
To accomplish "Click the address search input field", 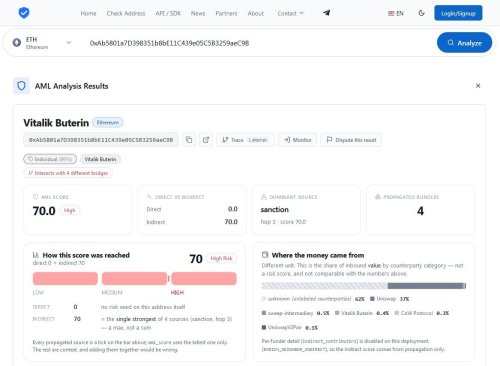I will click(257, 43).
